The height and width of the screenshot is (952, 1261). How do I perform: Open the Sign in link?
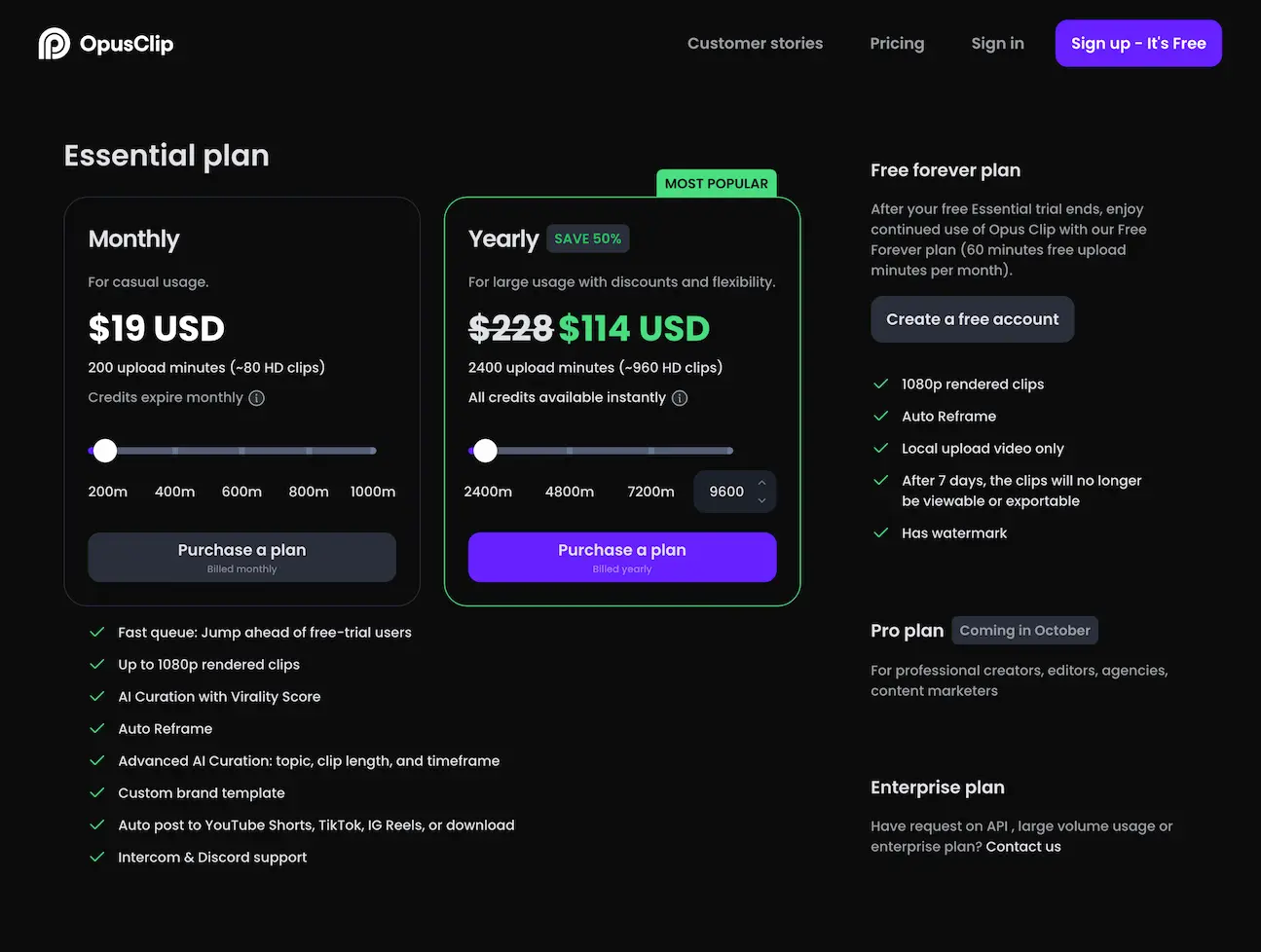997,44
